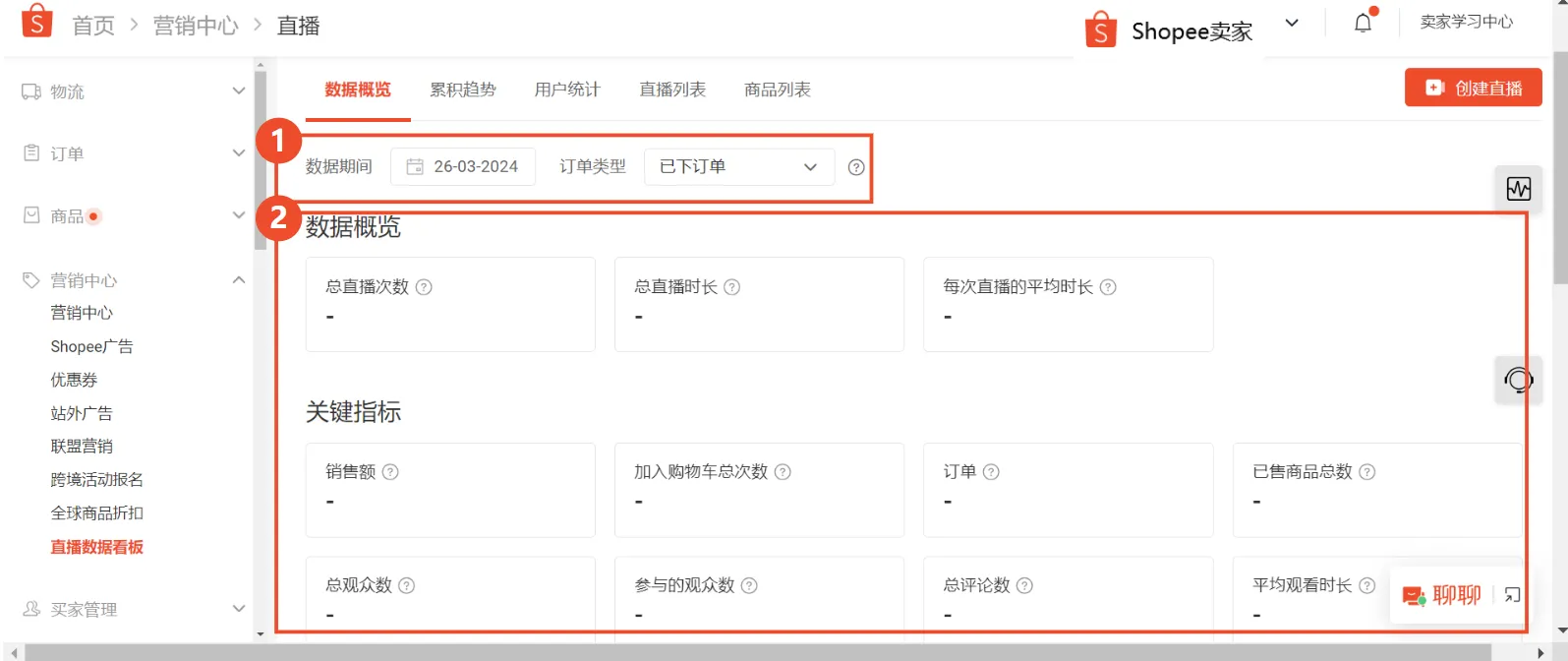Viewport: 1568px width, 661px height.
Task: Collapse the 营销中心 sidebar section
Action: pos(238,279)
